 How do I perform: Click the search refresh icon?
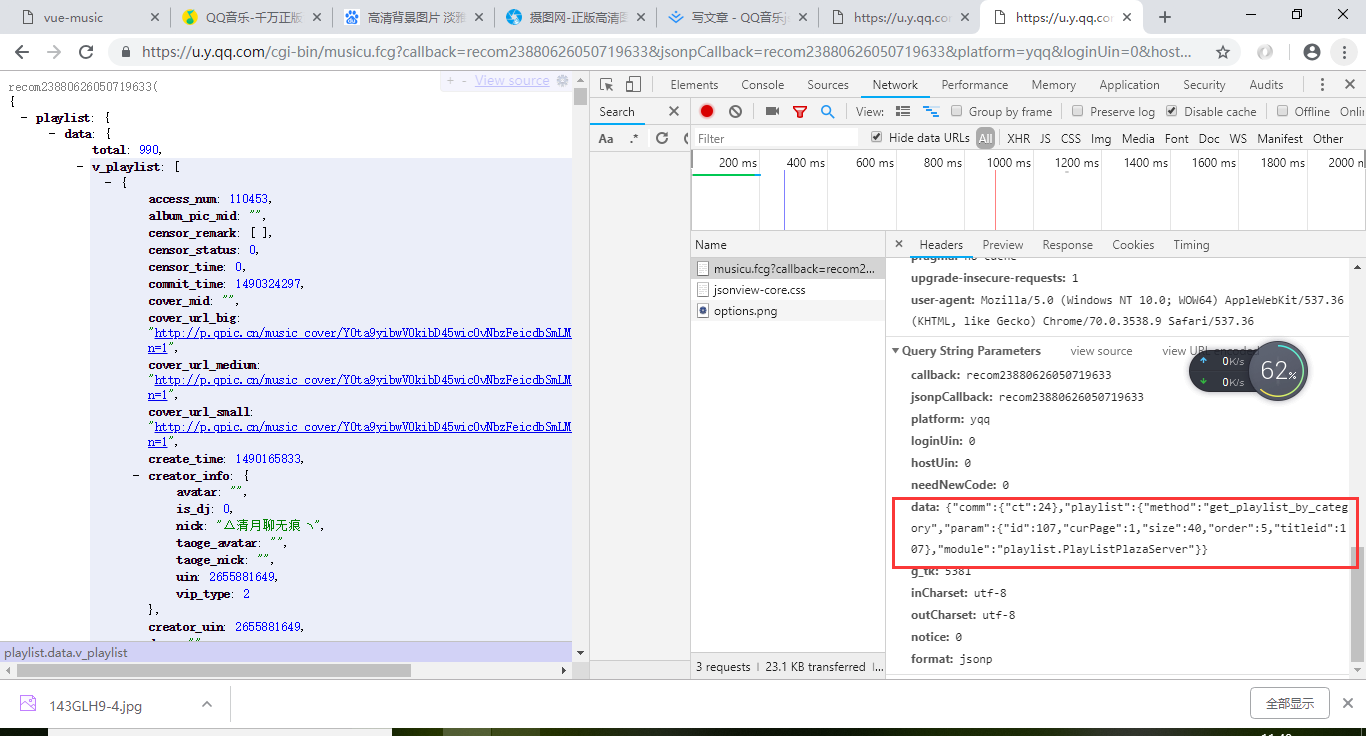662,138
